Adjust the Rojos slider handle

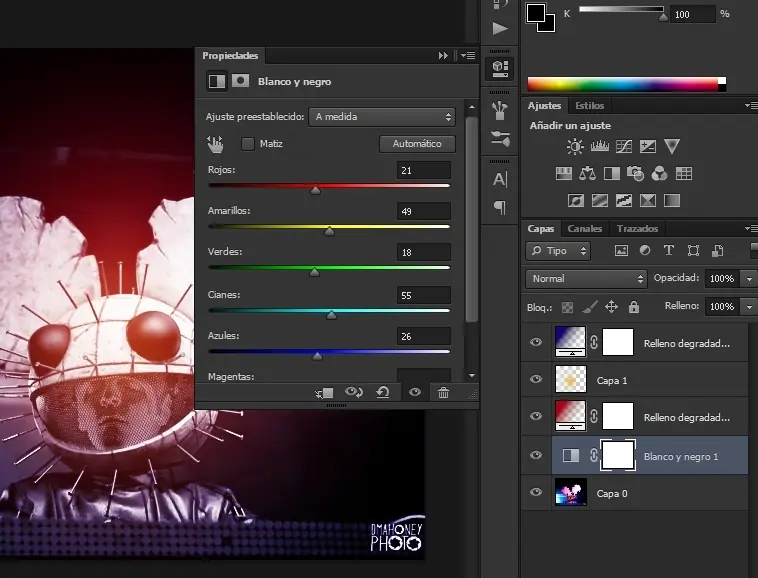coord(315,190)
